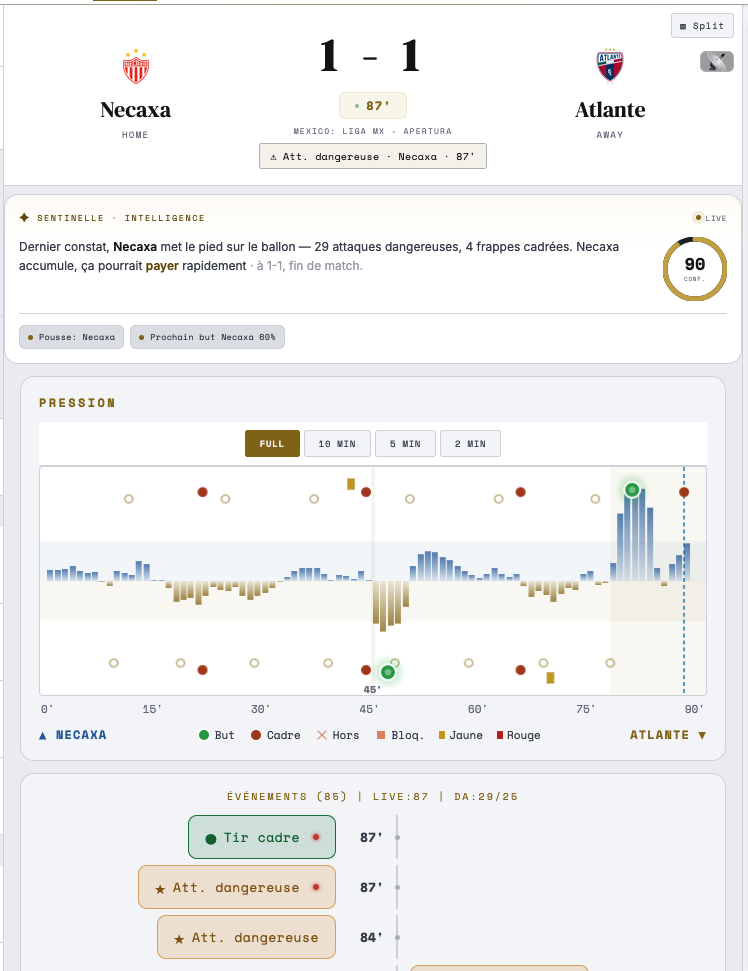Click the satellite dish icon
This screenshot has width=748, height=971.
(x=716, y=61)
